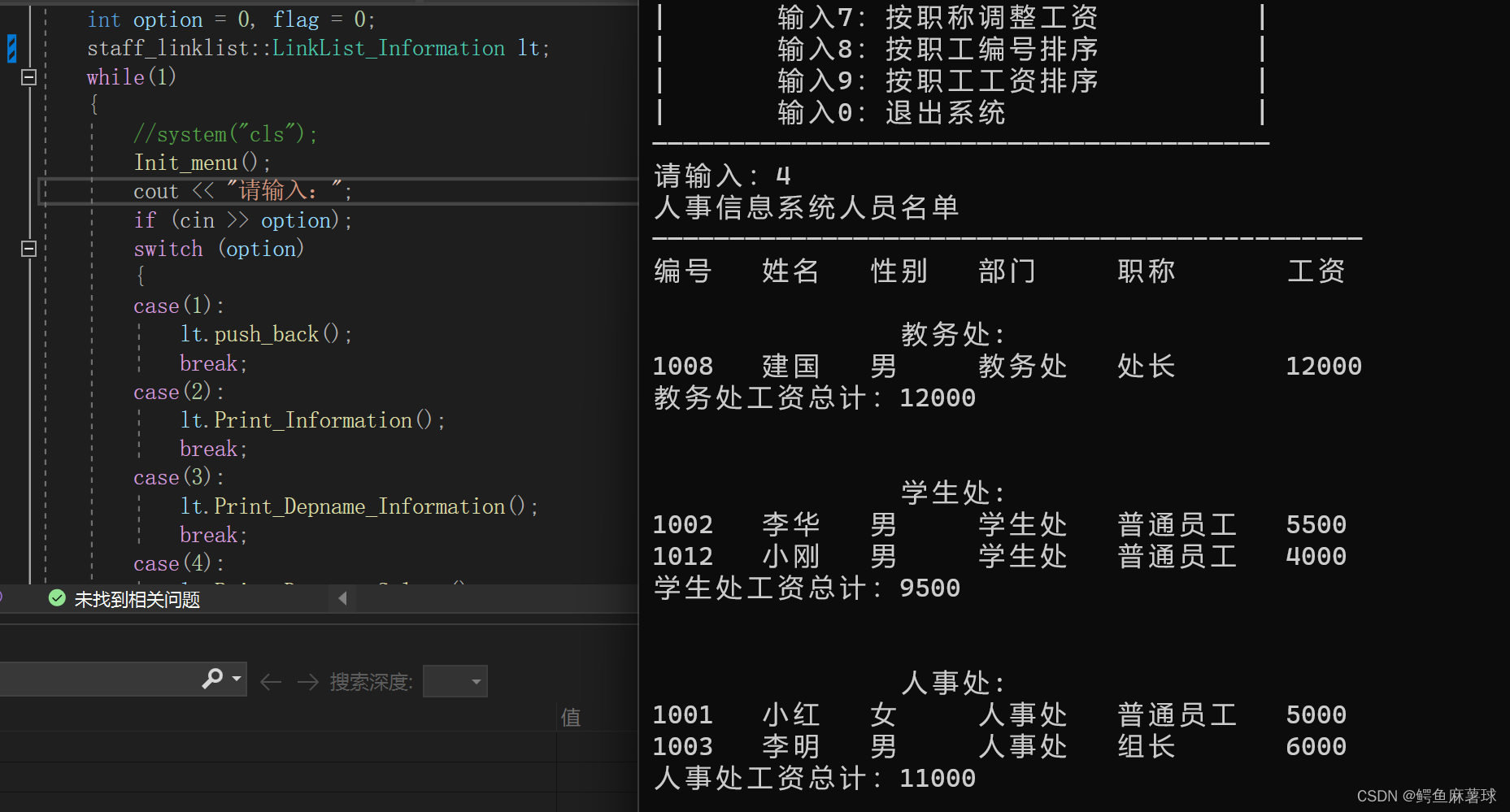Click the line 'int option = 0, flag = 0;'
Screen dimensions: 1510x812
pos(231,20)
